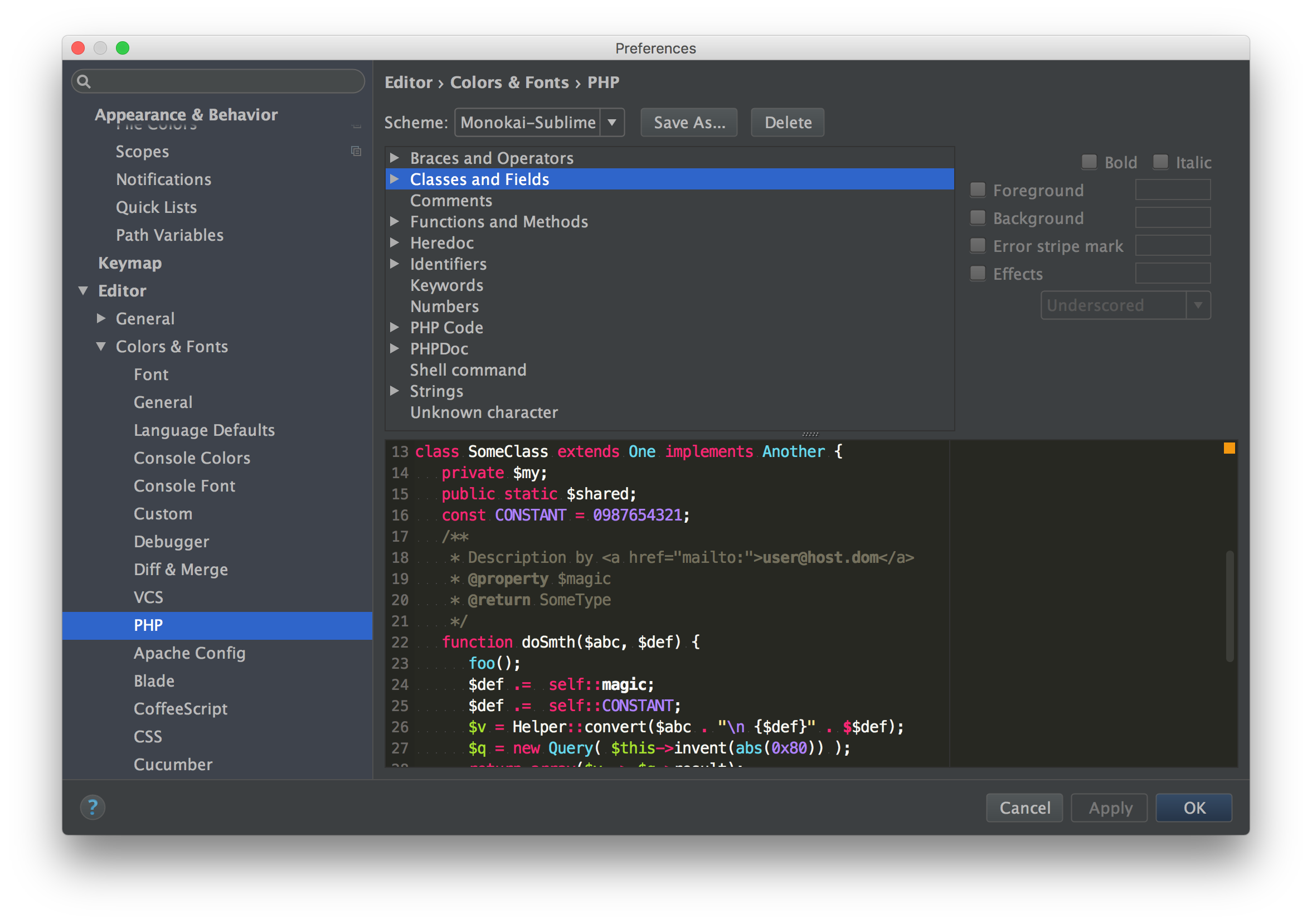1312x924 pixels.
Task: Click the search magnifier icon
Action: 84,81
